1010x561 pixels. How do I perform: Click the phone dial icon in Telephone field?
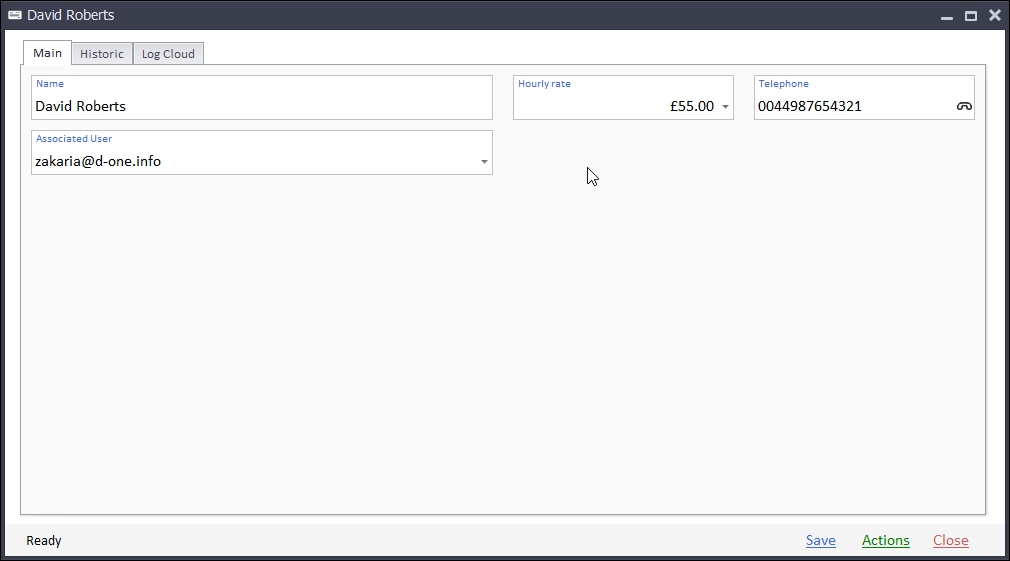964,106
